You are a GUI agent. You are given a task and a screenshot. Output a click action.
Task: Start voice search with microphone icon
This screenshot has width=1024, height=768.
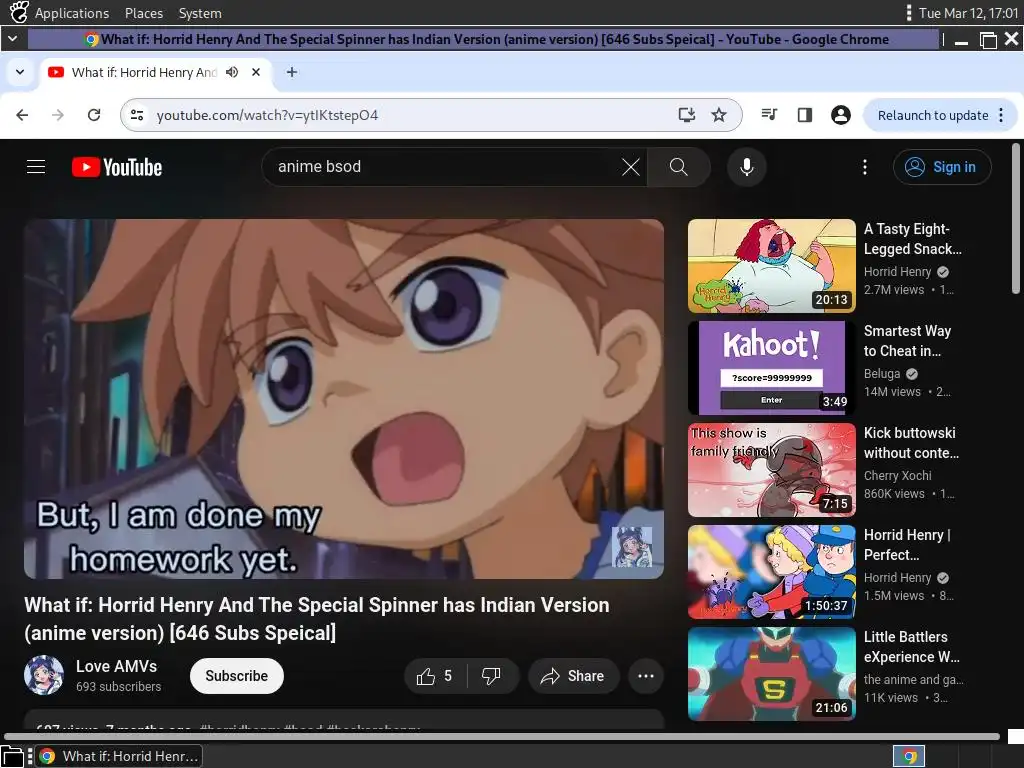click(746, 167)
